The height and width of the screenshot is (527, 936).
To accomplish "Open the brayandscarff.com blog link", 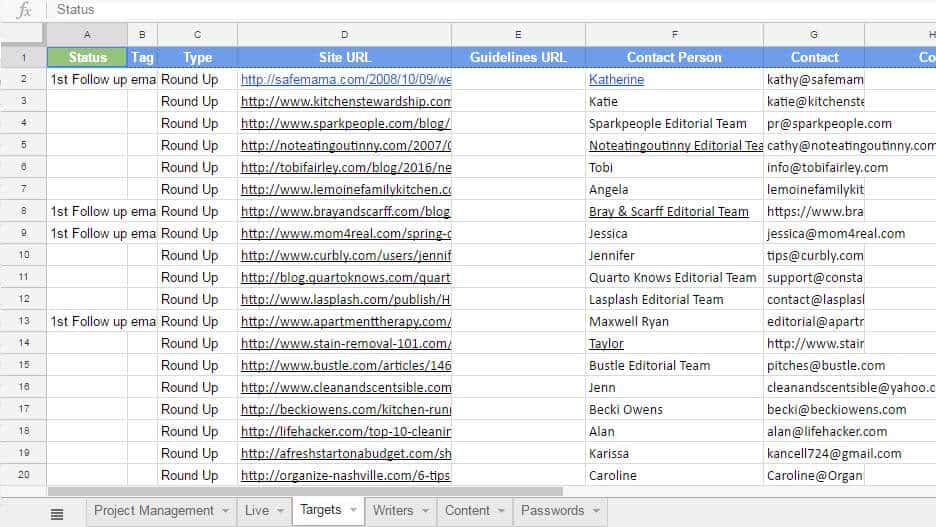I will pyautogui.click(x=346, y=211).
